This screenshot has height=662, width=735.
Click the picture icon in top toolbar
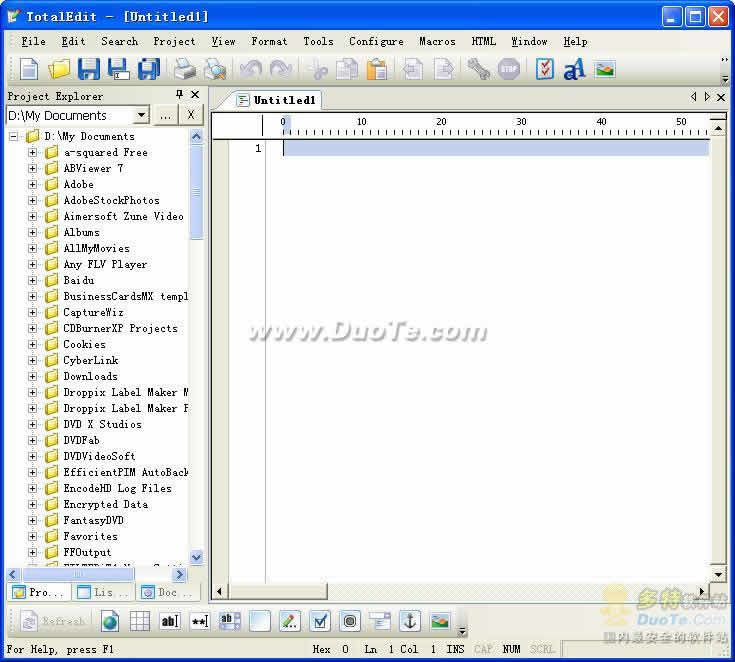click(605, 70)
